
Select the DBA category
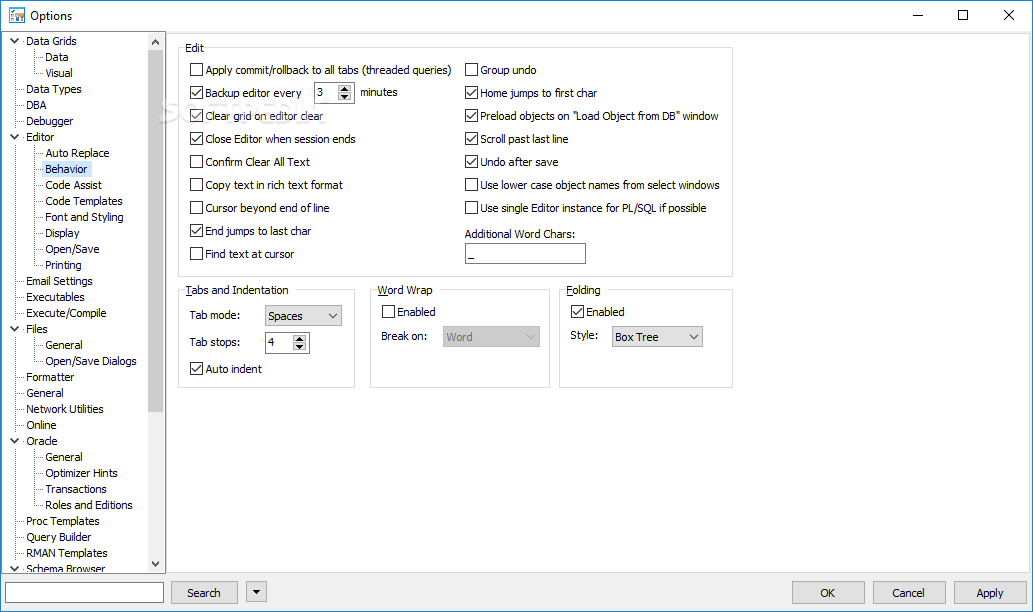[36, 105]
